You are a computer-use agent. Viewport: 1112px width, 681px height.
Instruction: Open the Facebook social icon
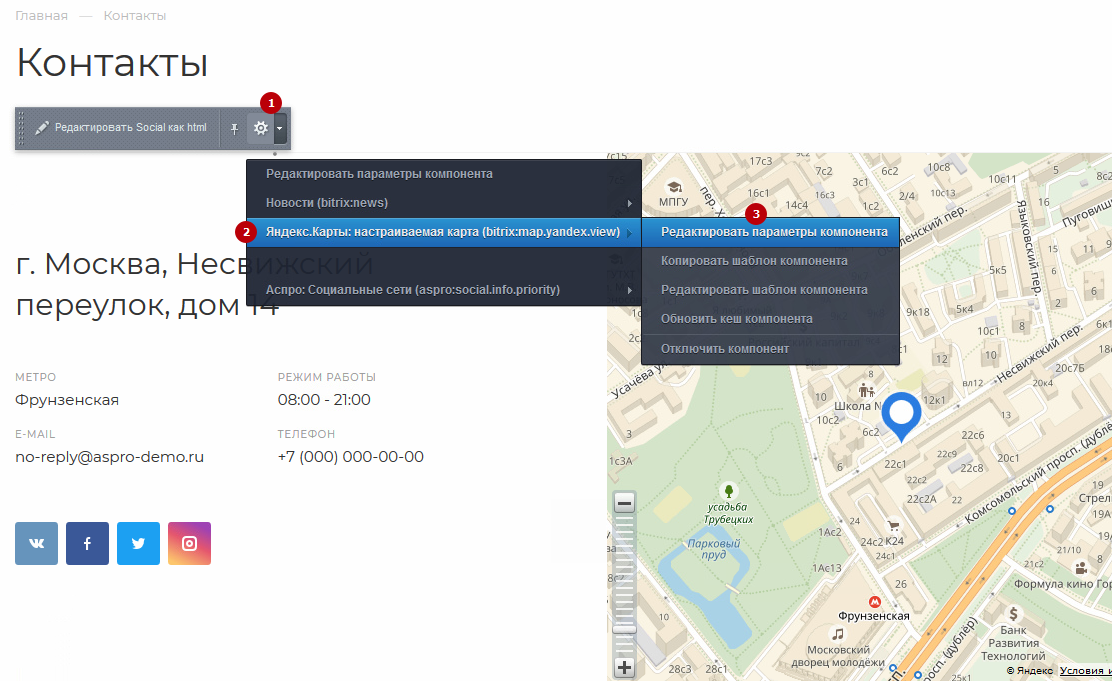pos(87,543)
